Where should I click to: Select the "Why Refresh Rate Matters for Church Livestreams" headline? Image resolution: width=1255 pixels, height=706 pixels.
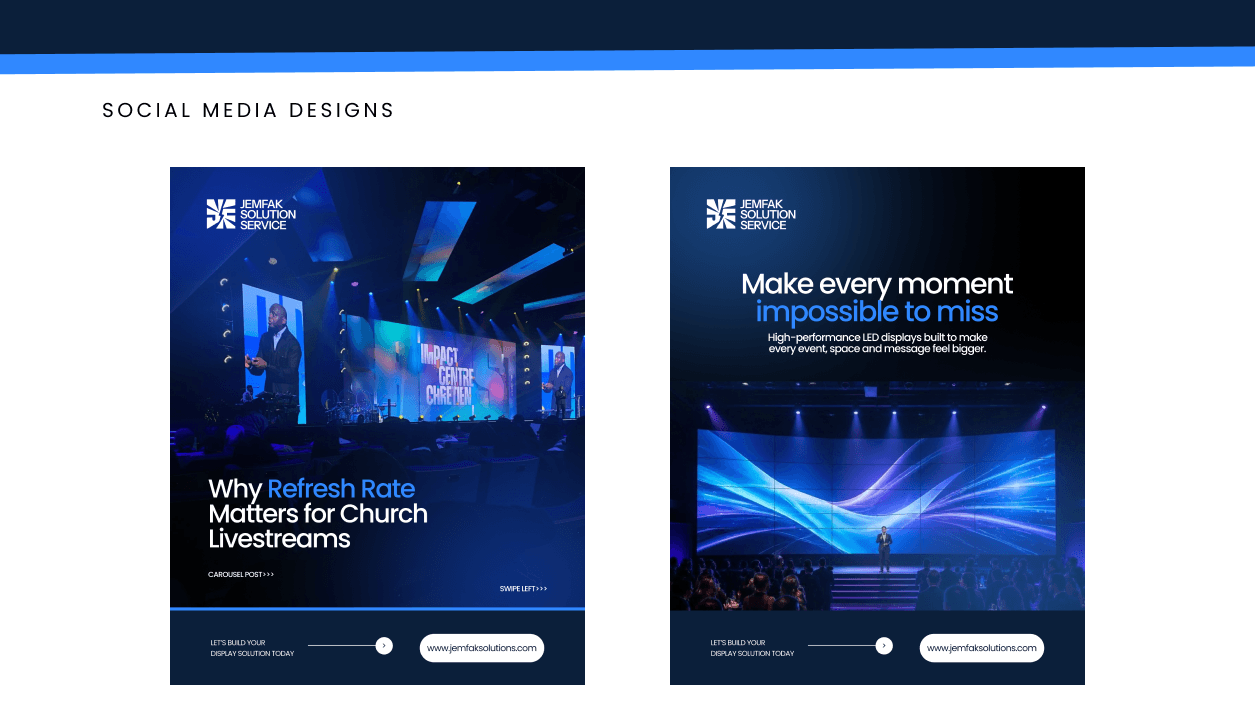(x=318, y=514)
